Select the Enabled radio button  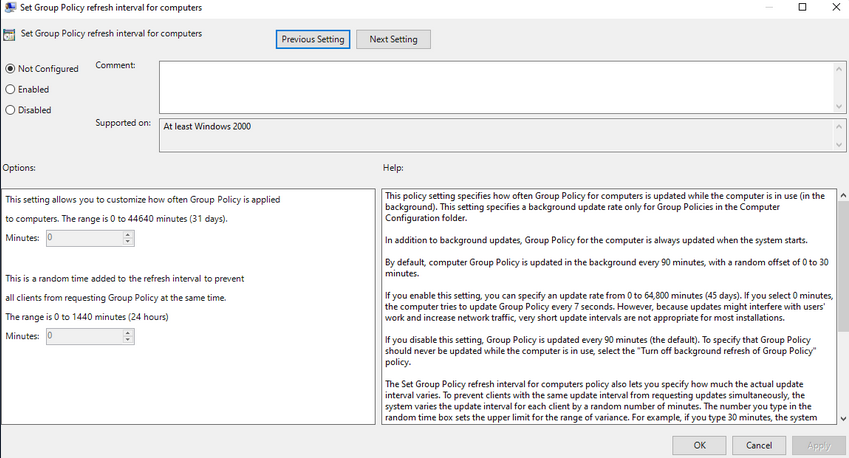[10, 89]
